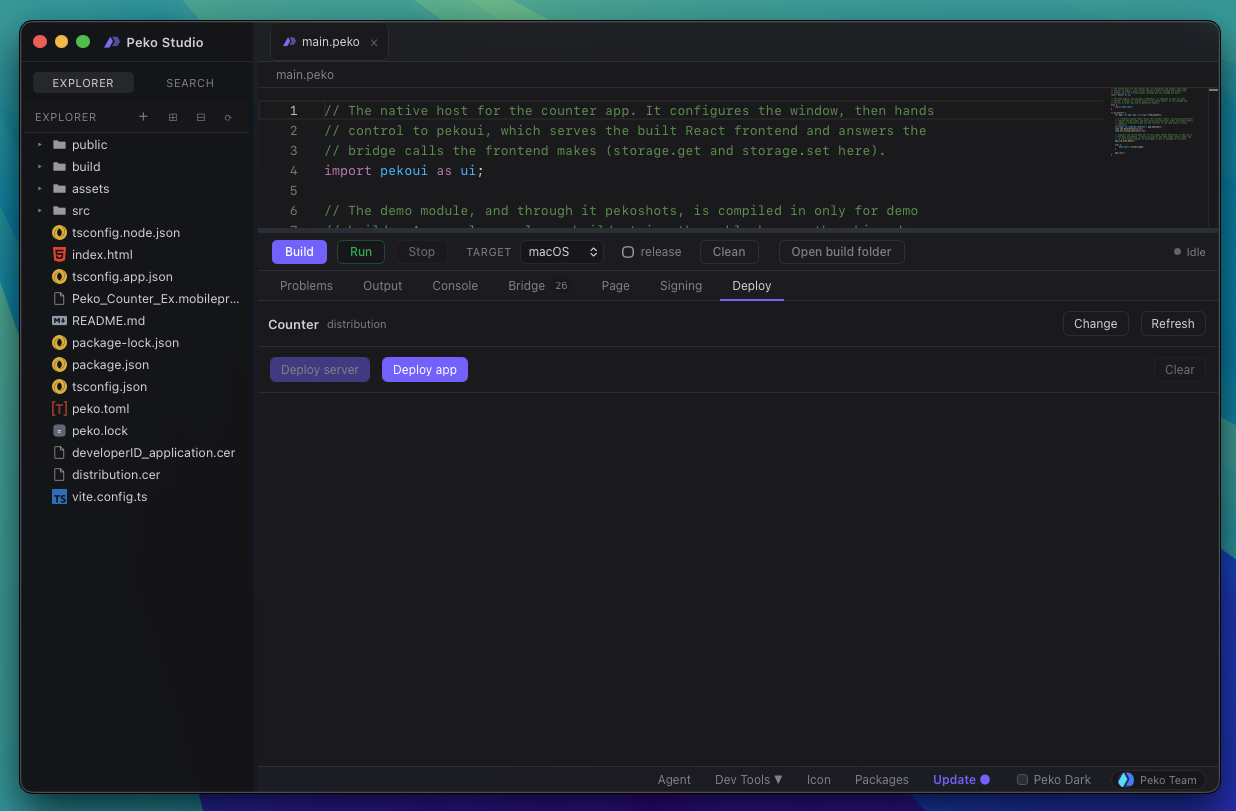Click the Clear button
The width and height of the screenshot is (1236, 811).
(1180, 370)
